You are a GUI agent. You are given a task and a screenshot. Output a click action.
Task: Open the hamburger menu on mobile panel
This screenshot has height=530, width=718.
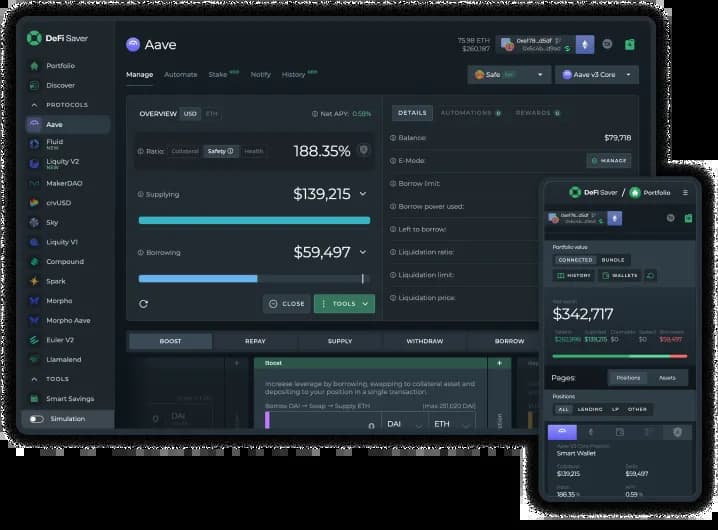(x=685, y=192)
